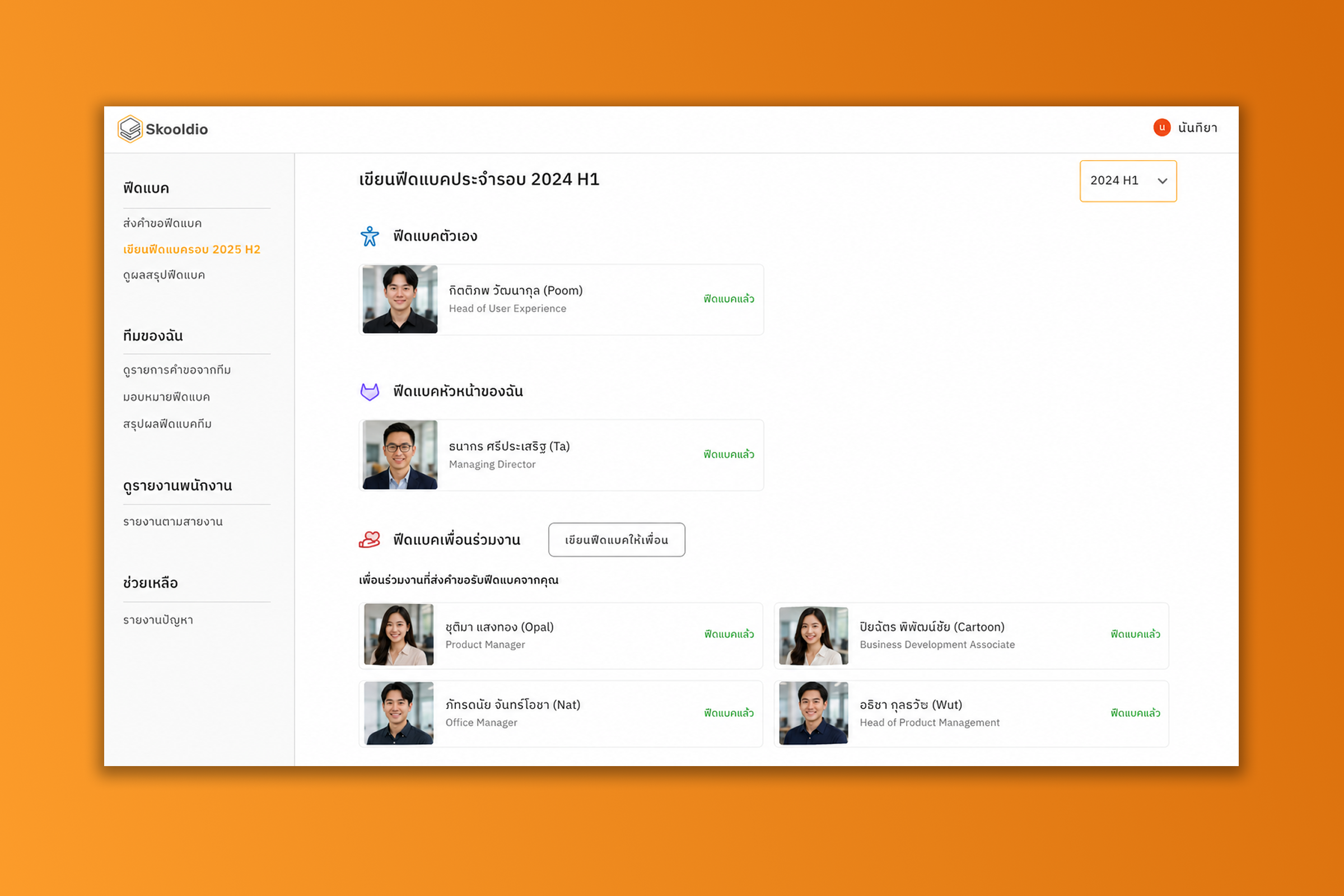The image size is (1344, 896).
Task: Open the user avatar next to นันทิยา
Action: (1161, 128)
